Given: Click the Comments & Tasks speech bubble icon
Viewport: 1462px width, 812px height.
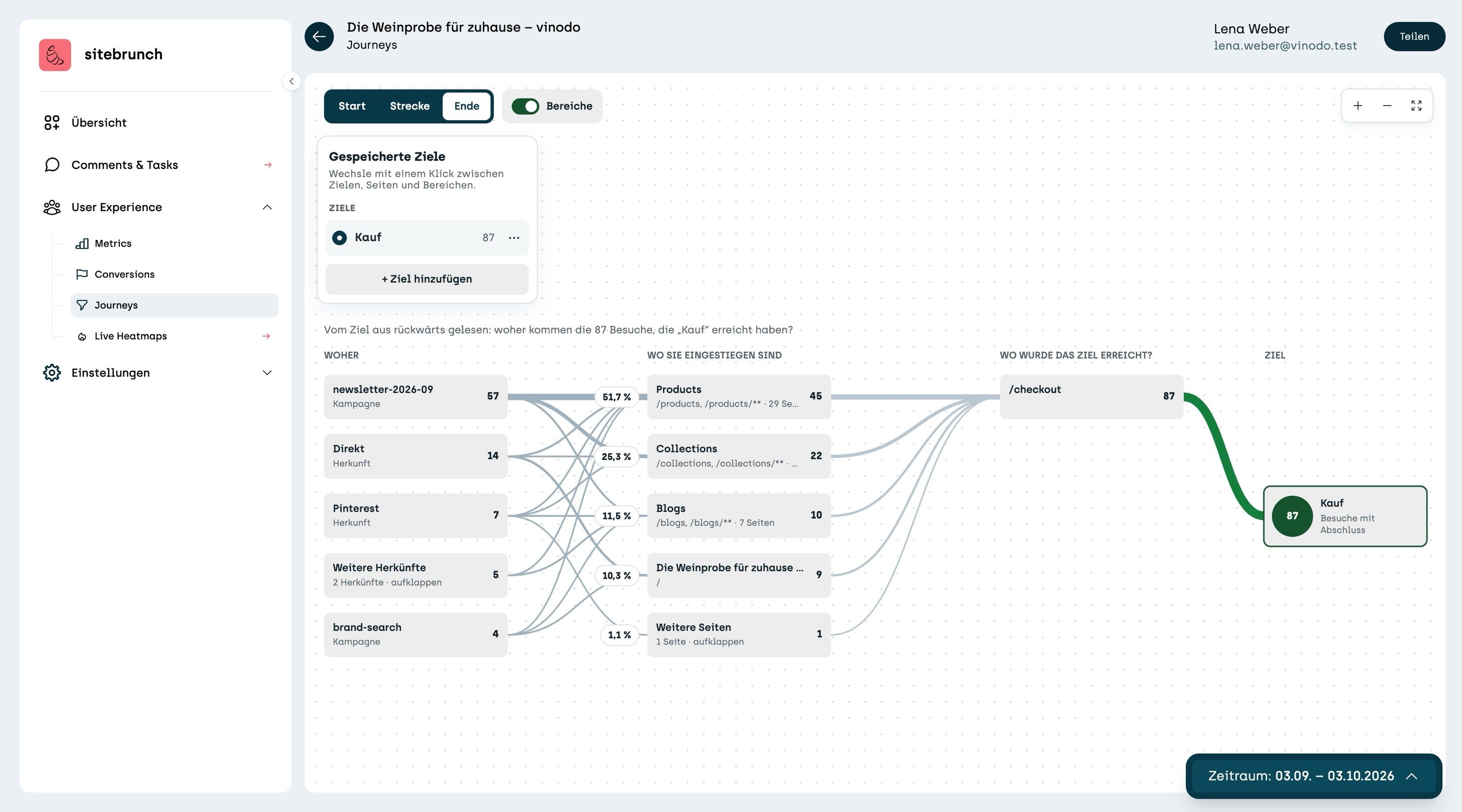Looking at the screenshot, I should tap(52, 164).
